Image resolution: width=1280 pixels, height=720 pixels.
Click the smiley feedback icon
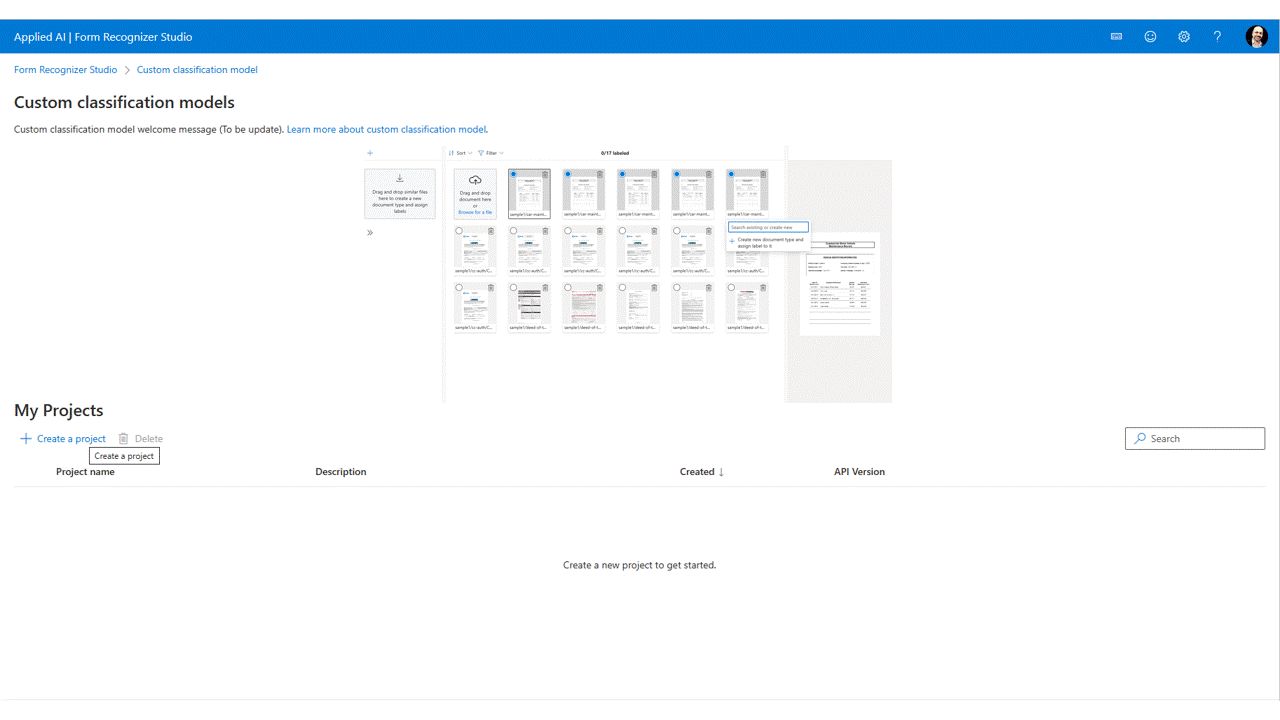point(1150,36)
